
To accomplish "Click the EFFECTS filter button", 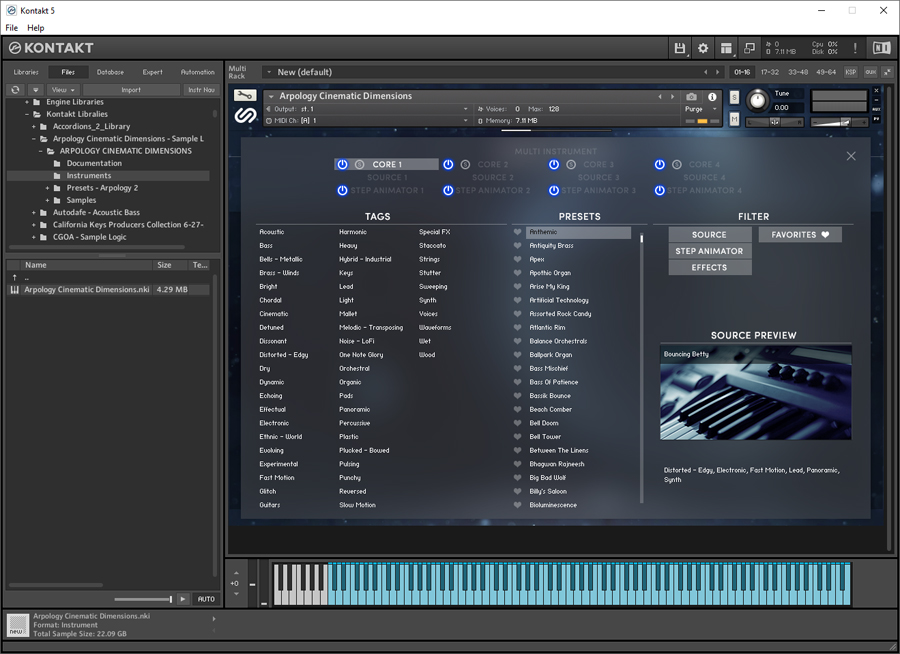I will point(709,268).
